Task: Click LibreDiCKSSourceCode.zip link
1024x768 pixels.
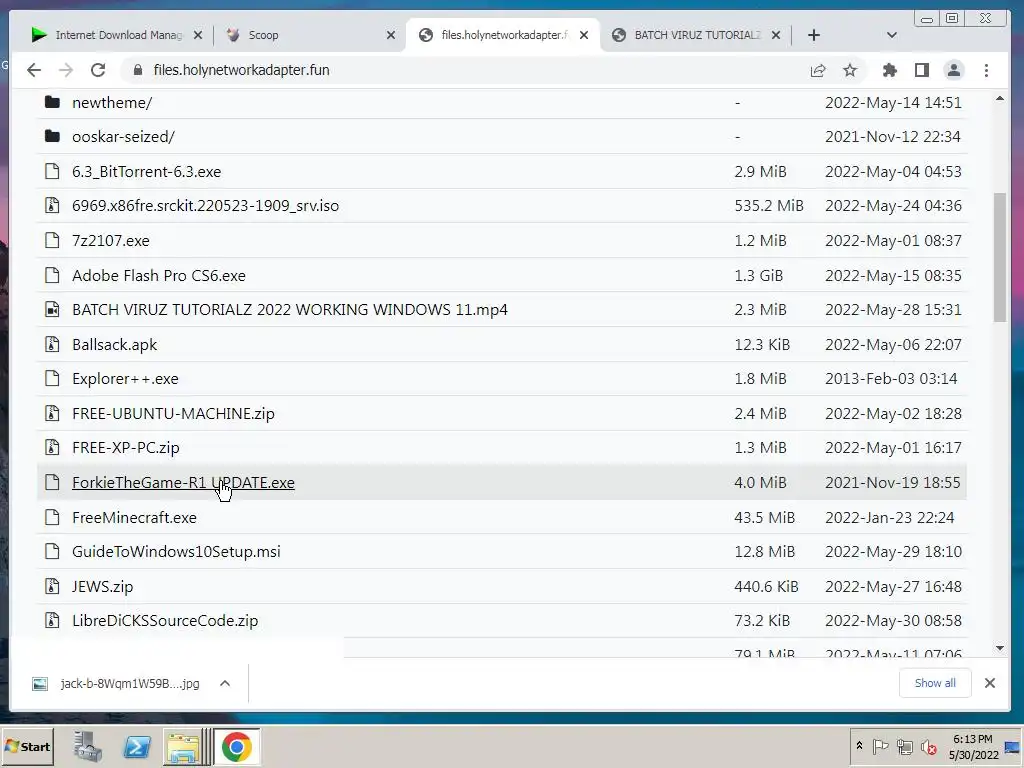Action: tap(165, 620)
